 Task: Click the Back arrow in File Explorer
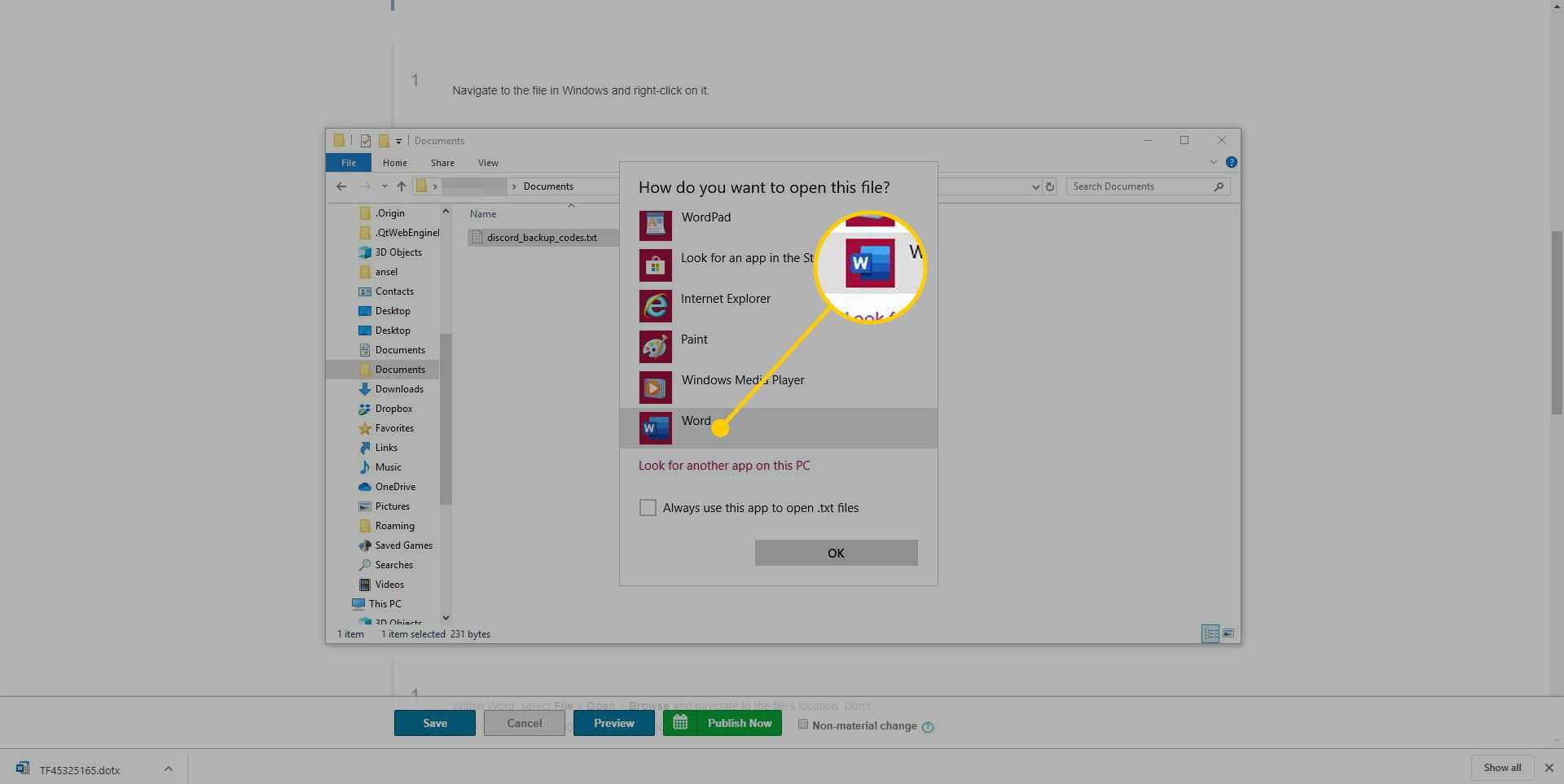point(341,186)
